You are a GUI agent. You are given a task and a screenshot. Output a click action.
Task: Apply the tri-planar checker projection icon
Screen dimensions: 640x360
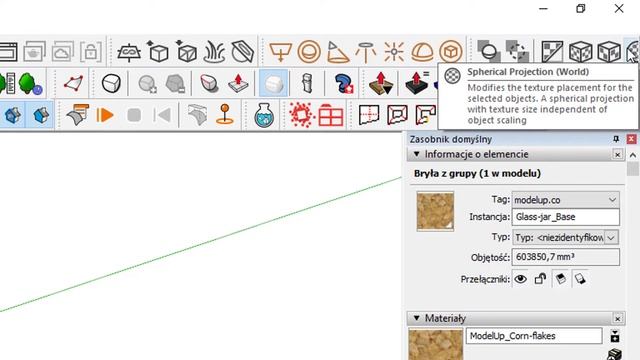(x=552, y=52)
